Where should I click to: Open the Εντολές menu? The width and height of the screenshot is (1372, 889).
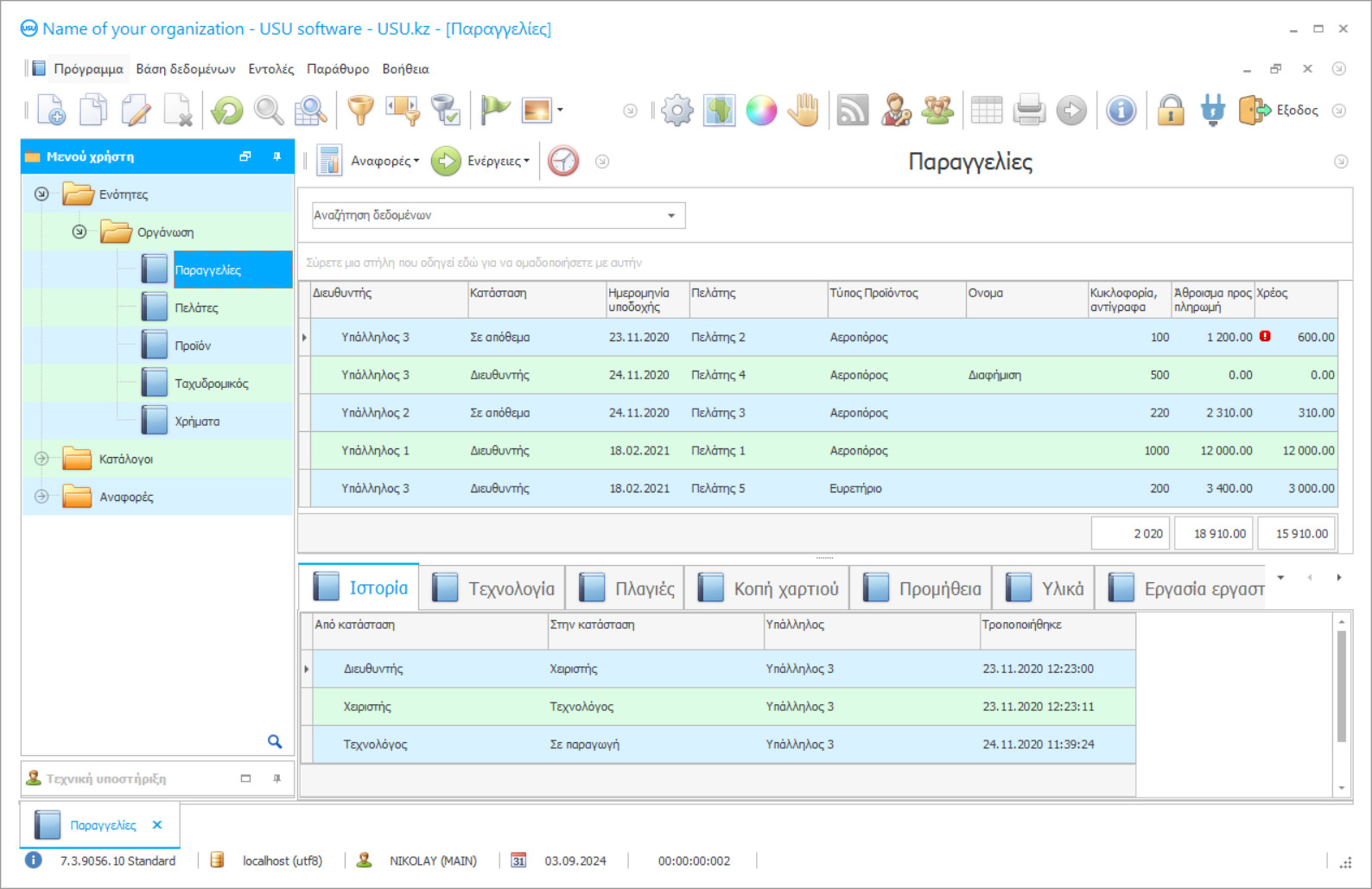271,69
